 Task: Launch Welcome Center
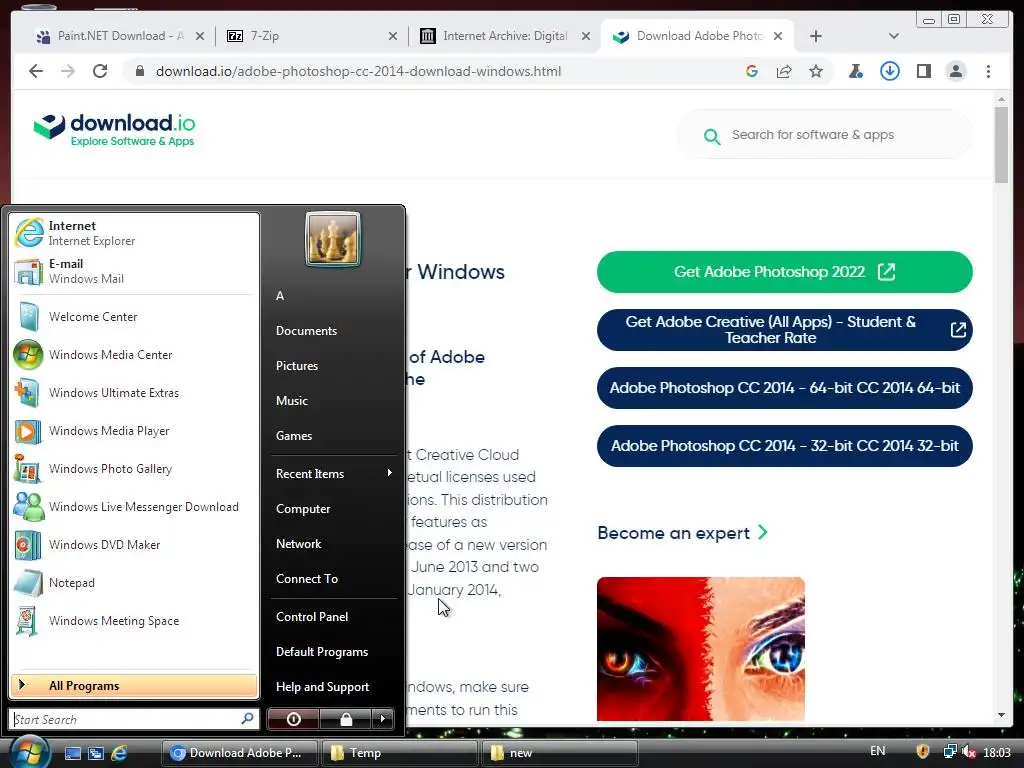[x=134, y=317]
